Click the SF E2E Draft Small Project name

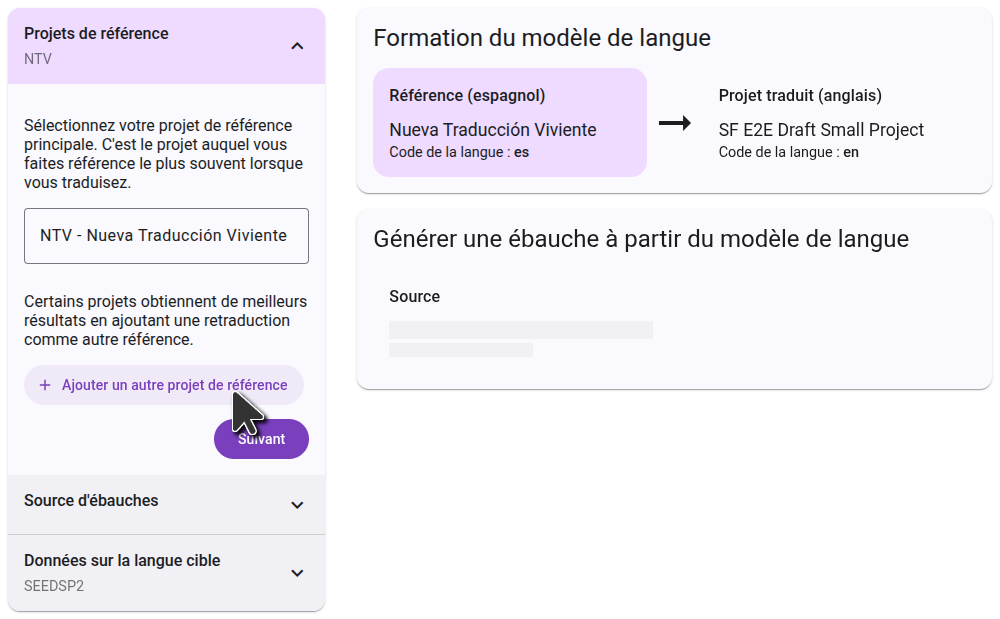click(x=821, y=130)
